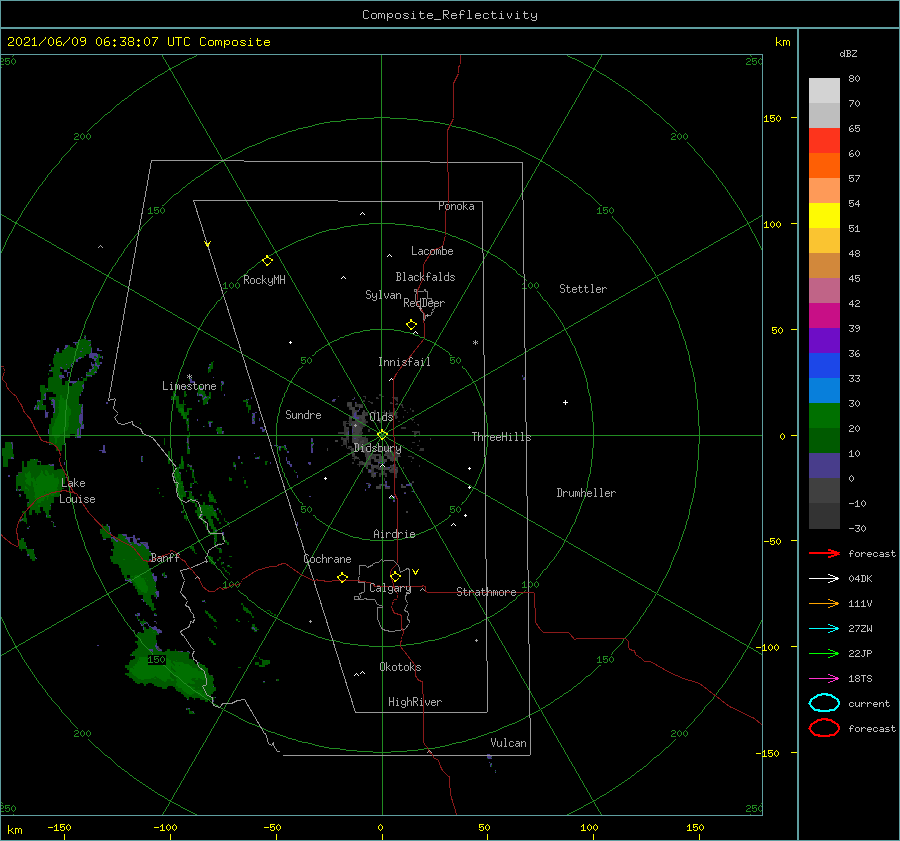Click the cyan 'current' ellipse icon
900x841 pixels.
point(824,703)
